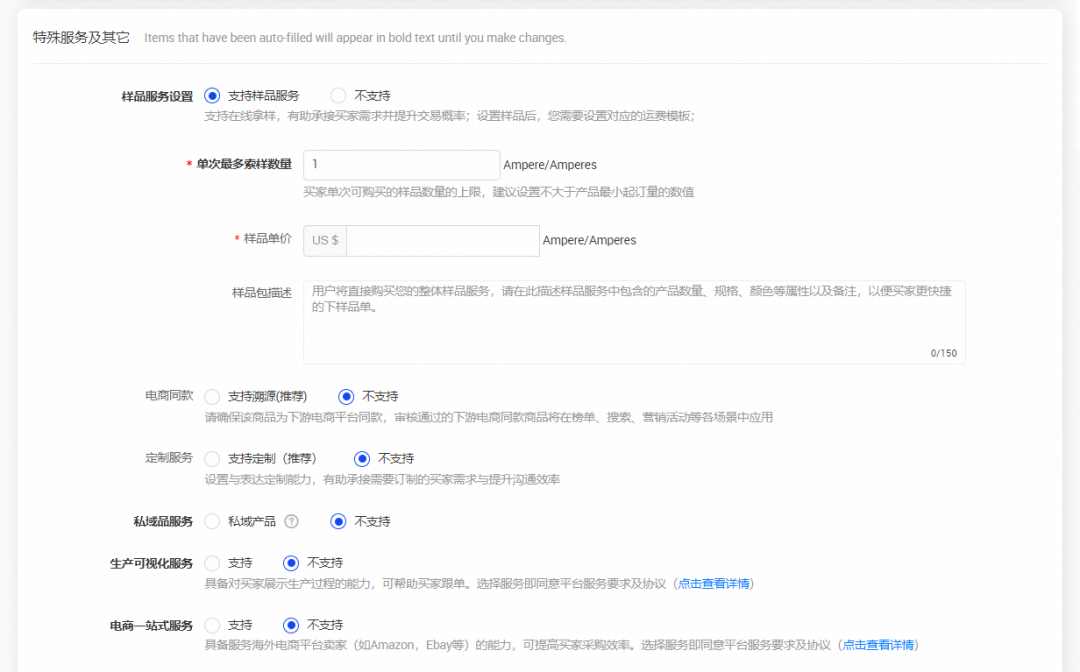
Task: Open 点击查看详情 link for 电商一站式服务
Action: [x=878, y=645]
